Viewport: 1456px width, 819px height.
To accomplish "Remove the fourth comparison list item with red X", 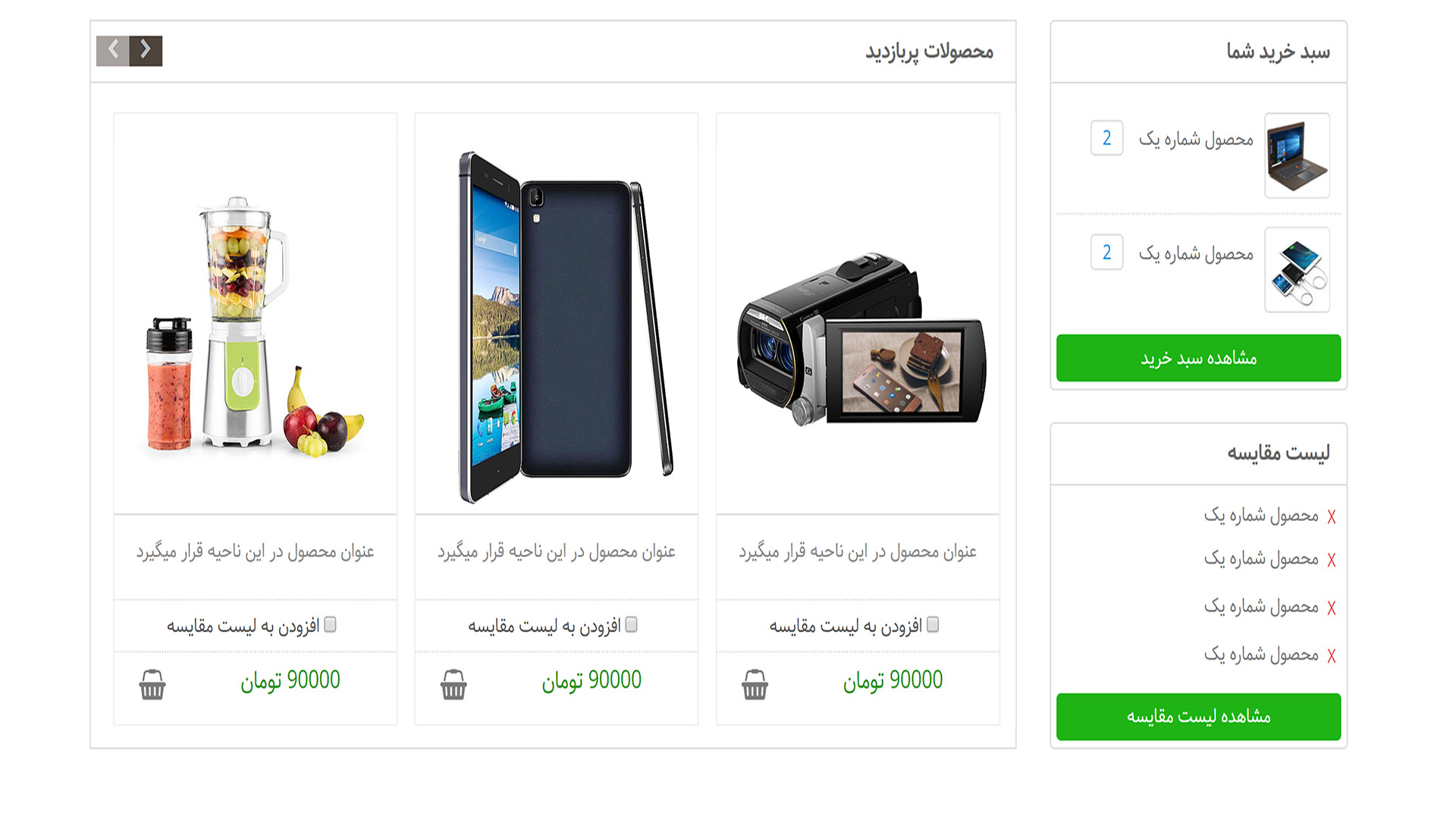I will (x=1331, y=656).
